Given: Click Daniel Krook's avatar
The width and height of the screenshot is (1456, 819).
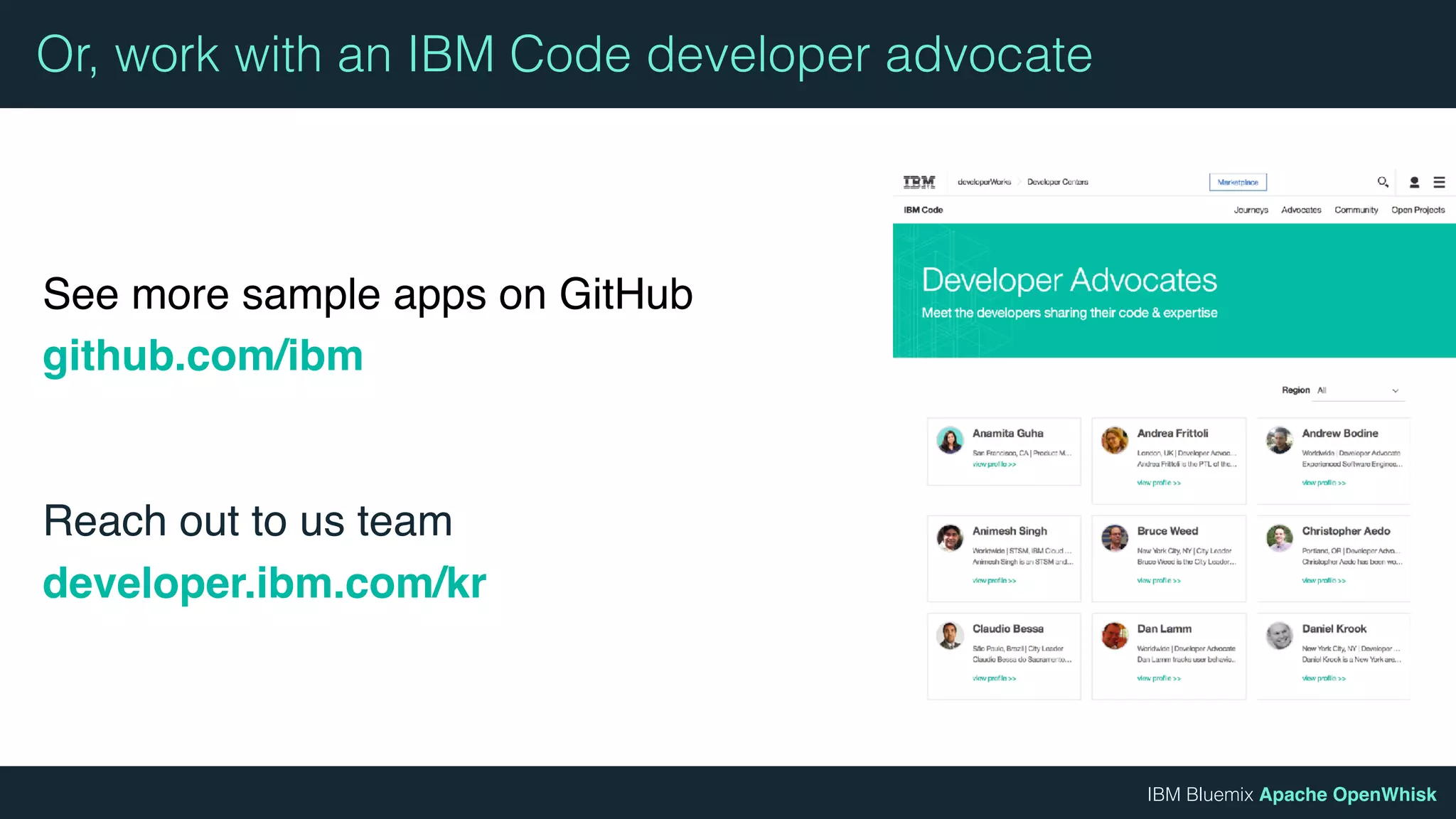Looking at the screenshot, I should (x=1280, y=636).
